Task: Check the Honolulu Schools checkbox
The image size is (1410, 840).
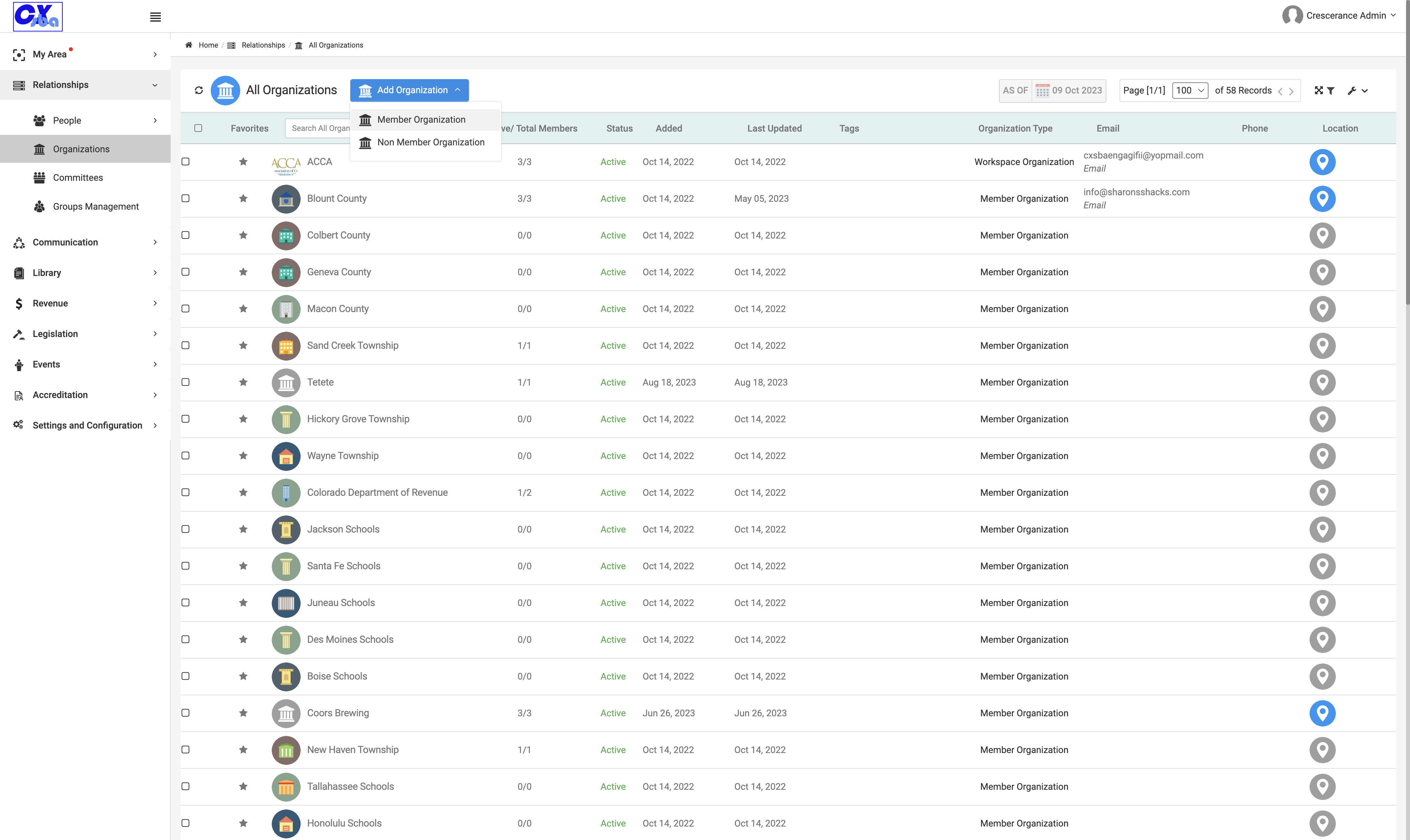Action: (x=185, y=823)
